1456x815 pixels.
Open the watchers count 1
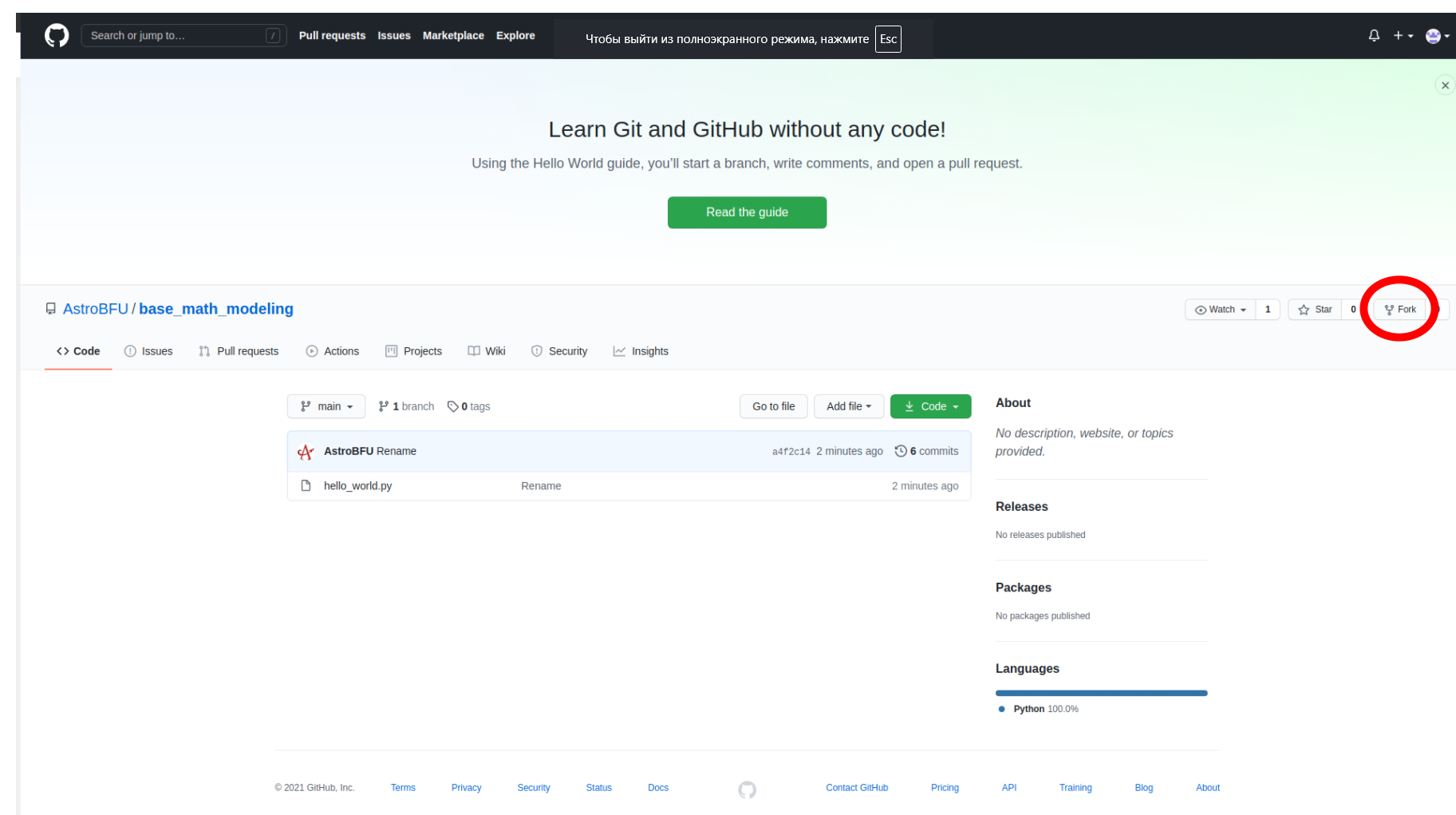click(x=1268, y=310)
